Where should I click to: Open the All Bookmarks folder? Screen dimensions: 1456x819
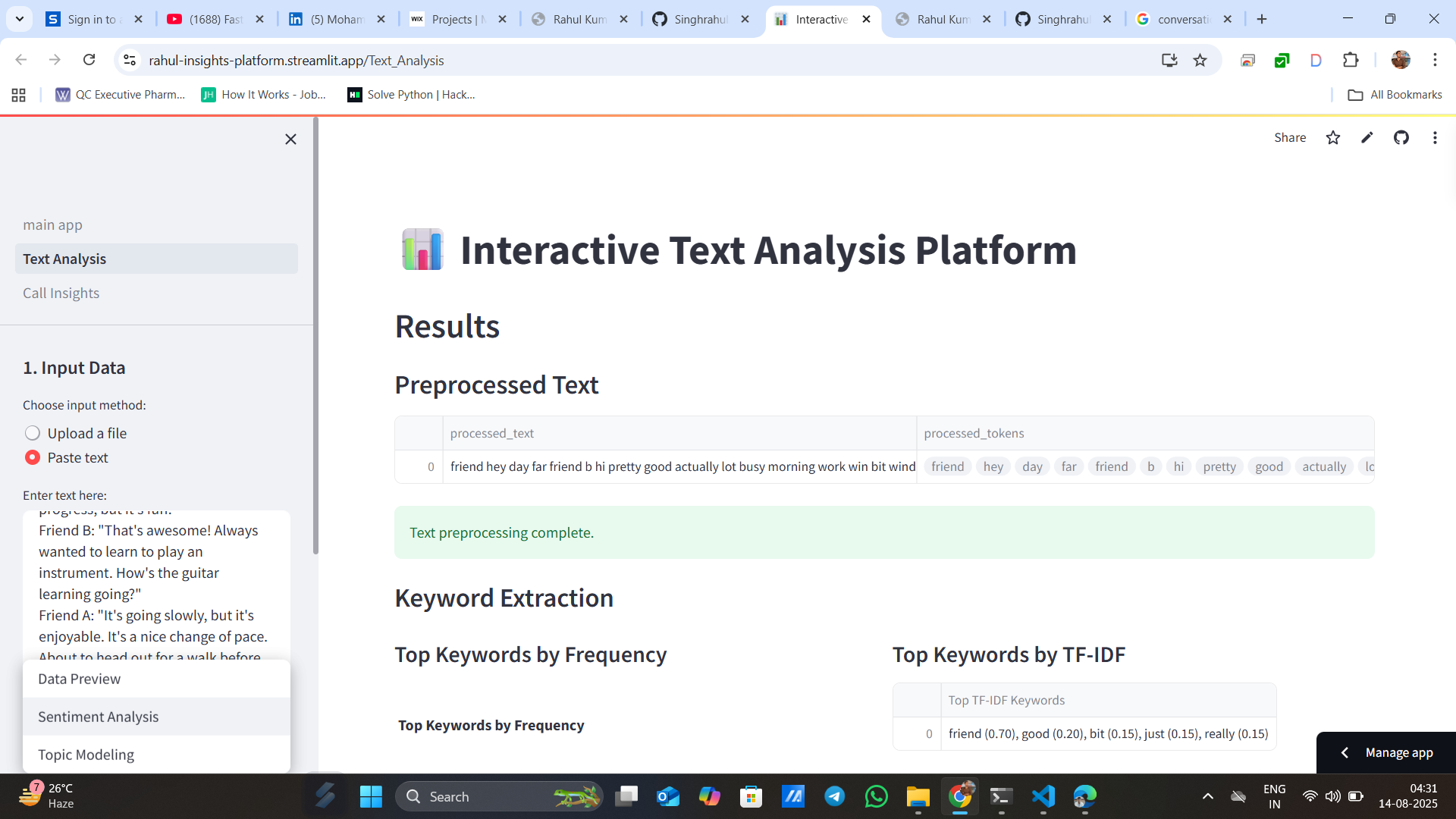(1395, 95)
